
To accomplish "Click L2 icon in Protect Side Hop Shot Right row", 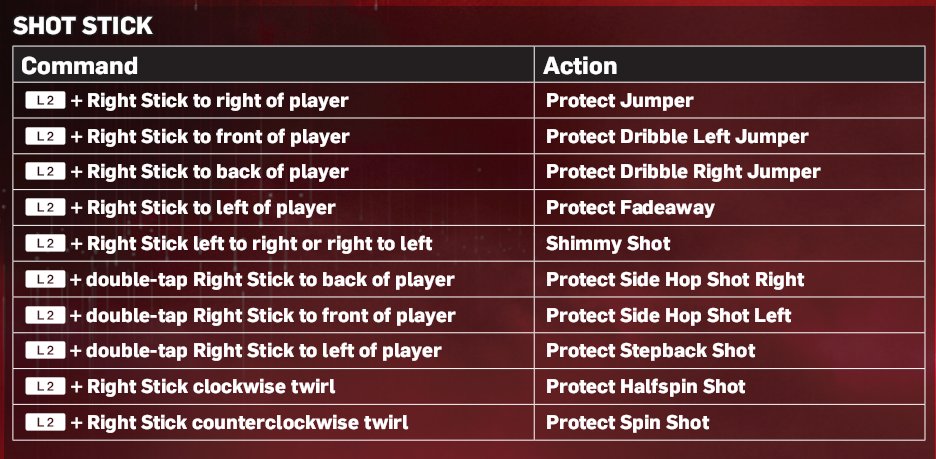I will (45, 279).
